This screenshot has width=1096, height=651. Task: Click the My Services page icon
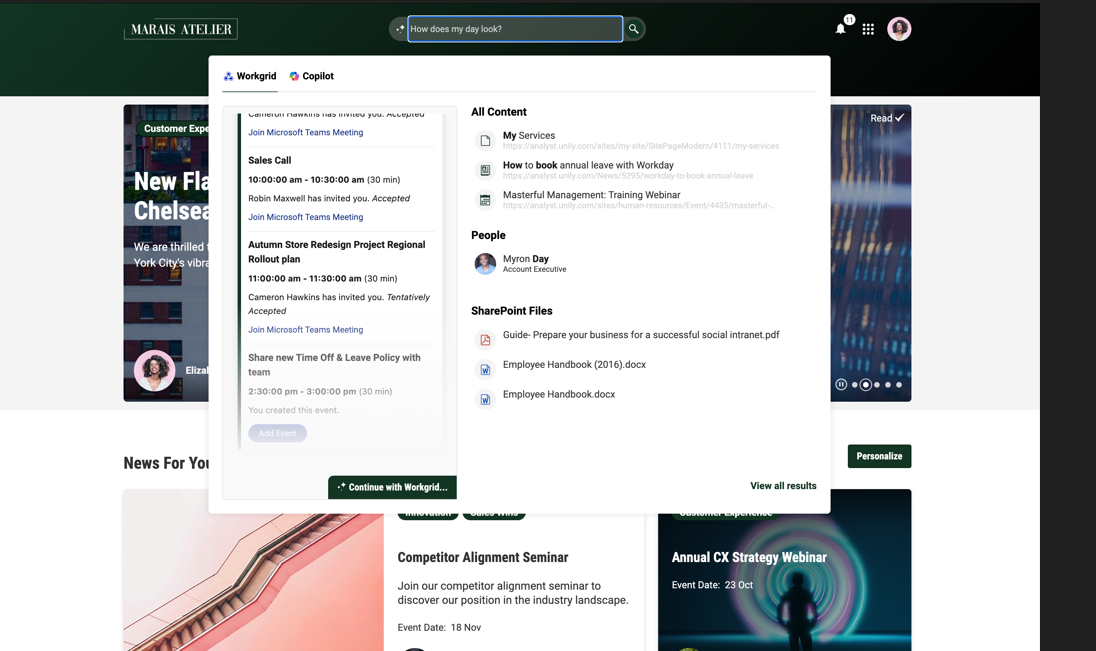[x=485, y=141]
